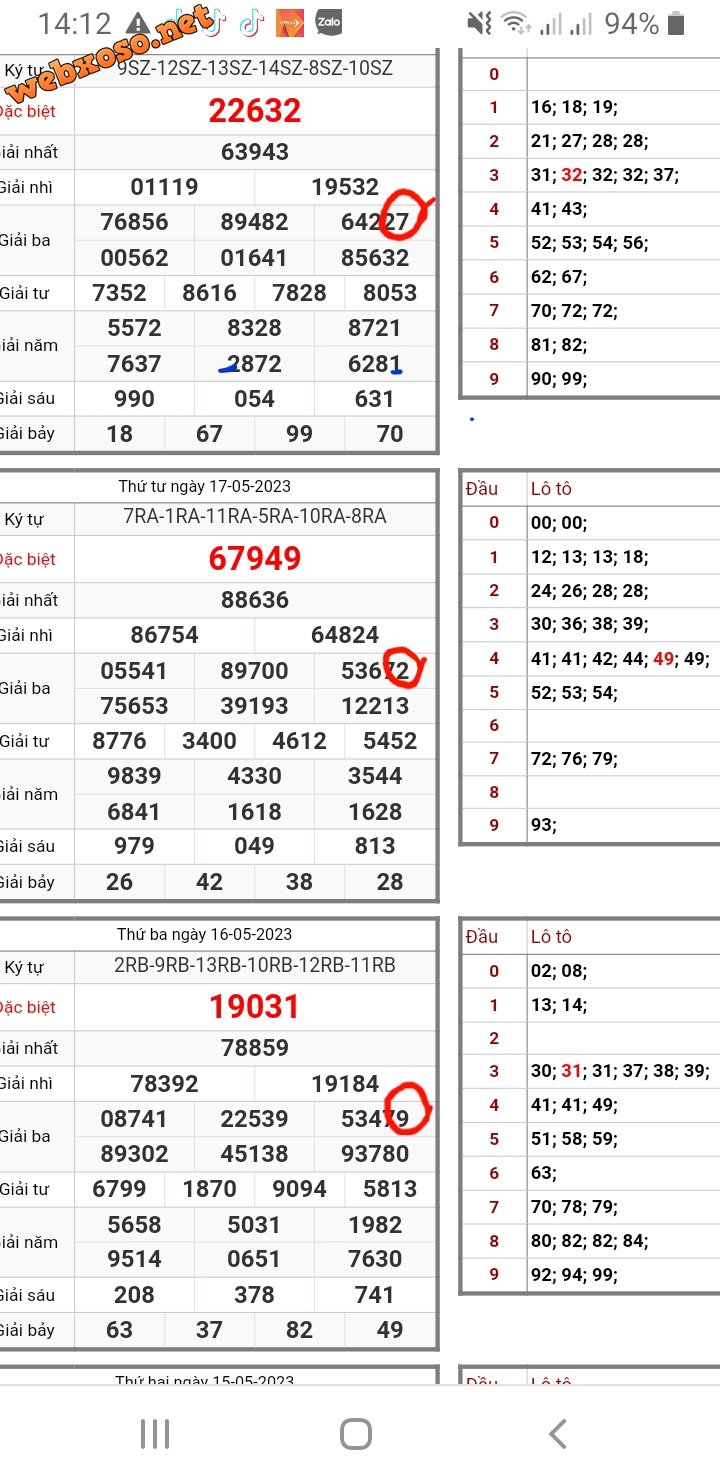Tap sixth prize number 049
Image resolution: width=720 pixels, height=1480 pixels.
click(x=254, y=847)
